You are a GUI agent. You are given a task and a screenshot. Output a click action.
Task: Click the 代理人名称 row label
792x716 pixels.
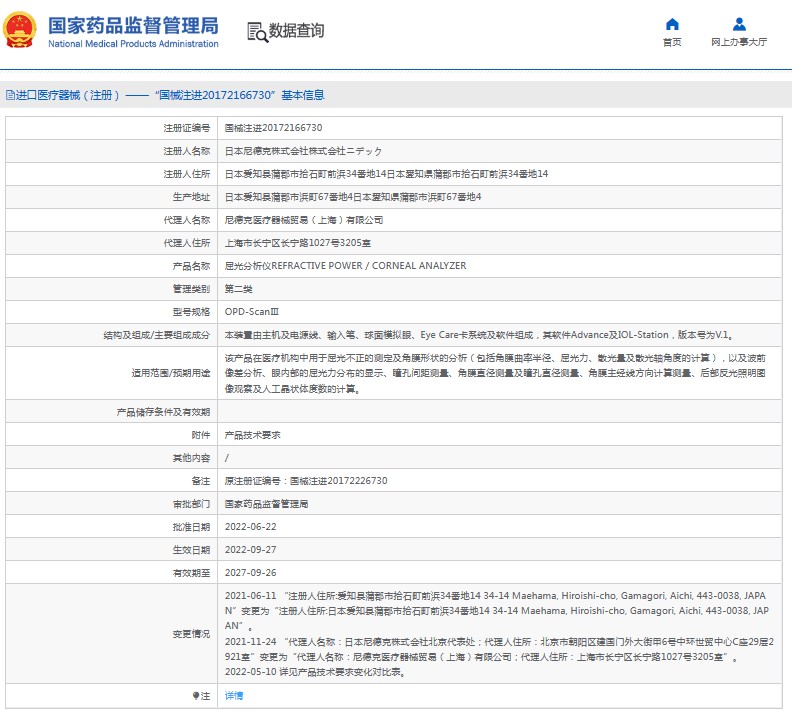coord(186,220)
